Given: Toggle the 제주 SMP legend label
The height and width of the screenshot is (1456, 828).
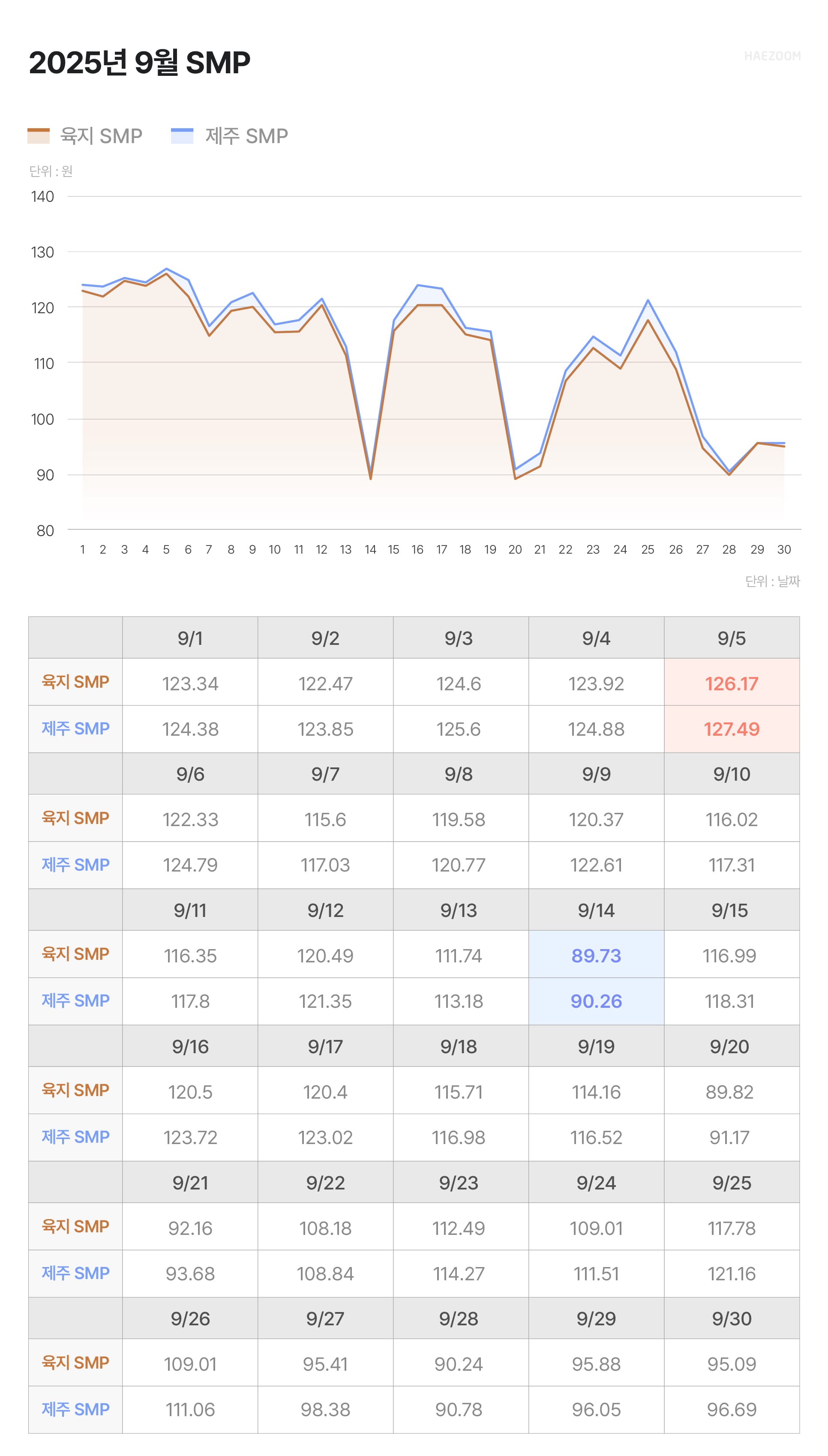Looking at the screenshot, I should pyautogui.click(x=246, y=136).
